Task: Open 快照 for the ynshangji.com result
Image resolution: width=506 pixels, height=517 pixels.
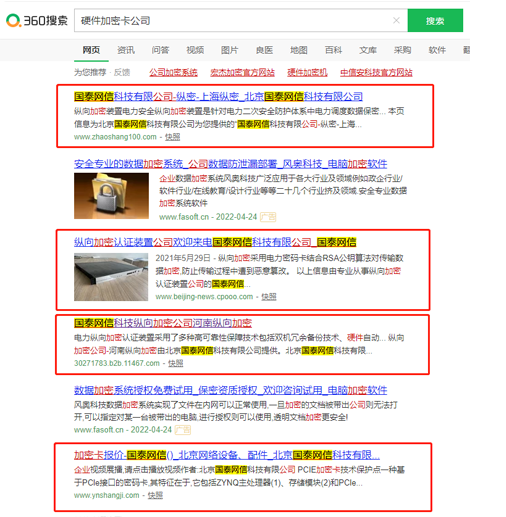Action: (x=155, y=495)
